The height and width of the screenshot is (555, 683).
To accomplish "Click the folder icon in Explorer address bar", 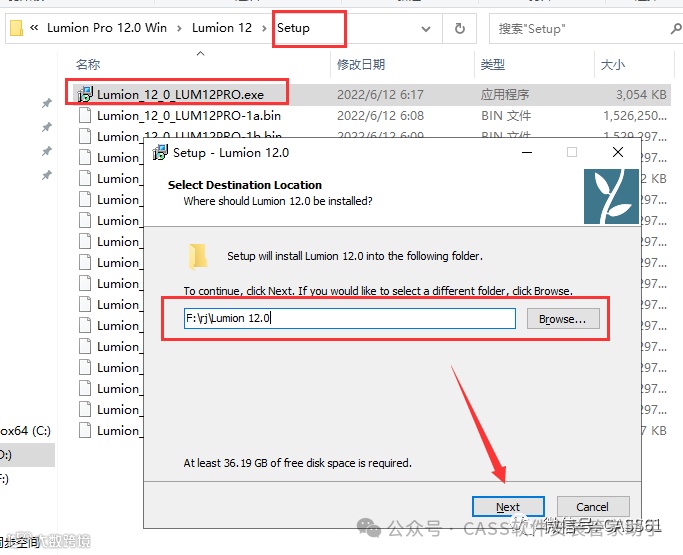I will coord(16,28).
